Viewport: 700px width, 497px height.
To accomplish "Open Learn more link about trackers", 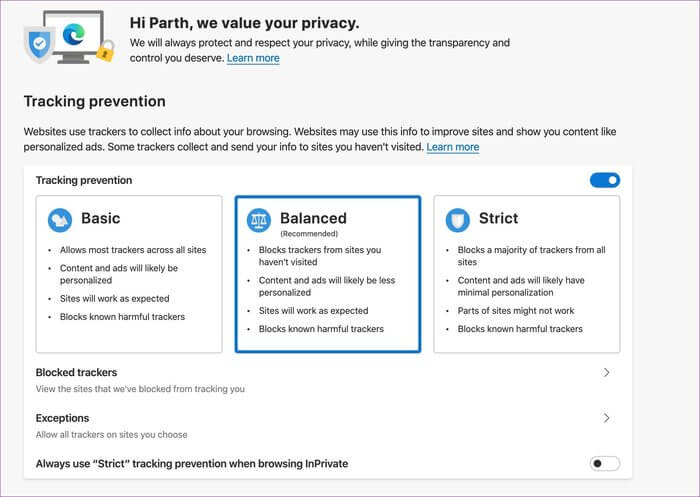I will pyautogui.click(x=453, y=147).
